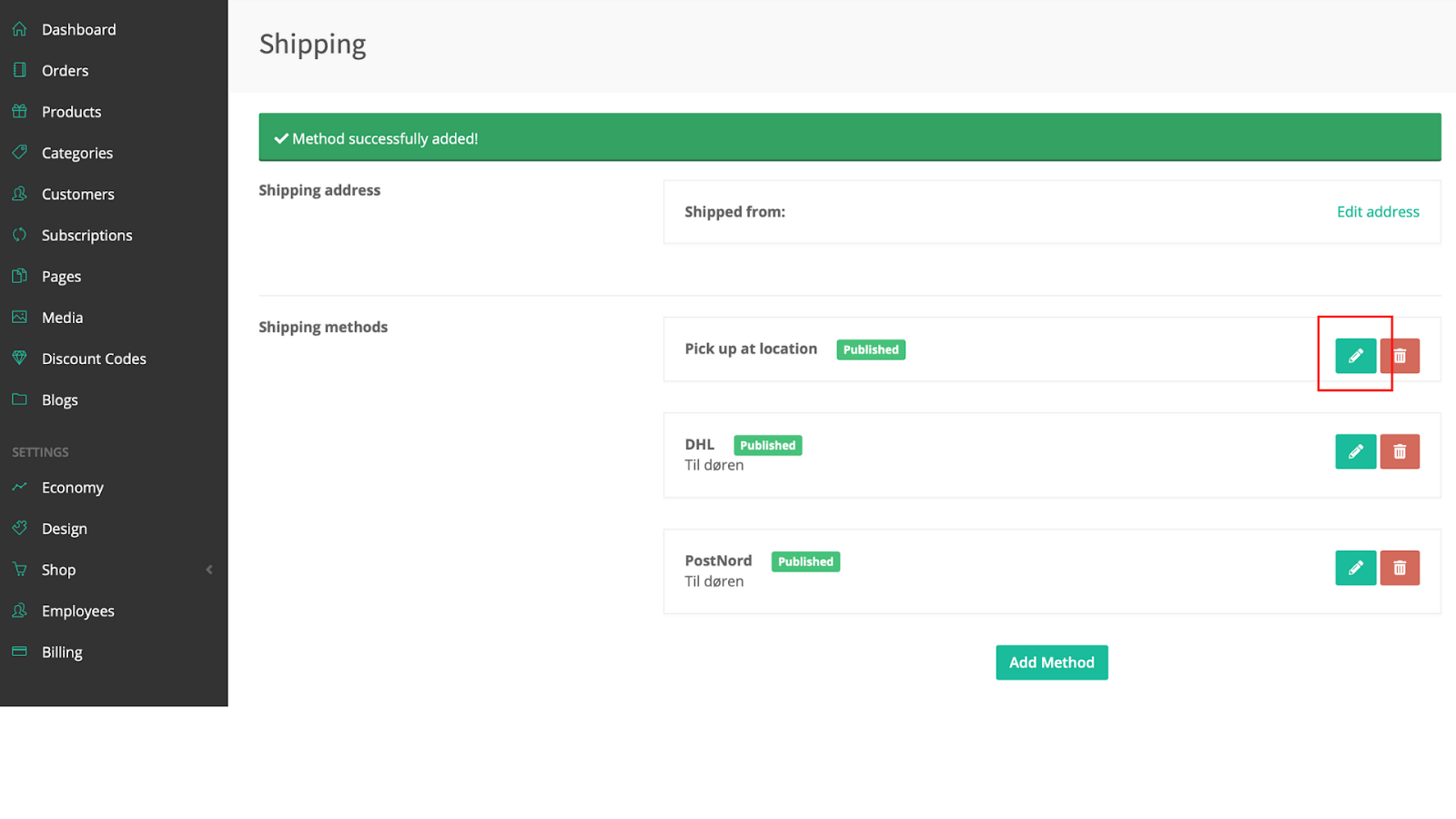Click the Published badge for DHL
The image size is (1456, 819).
[x=767, y=445]
